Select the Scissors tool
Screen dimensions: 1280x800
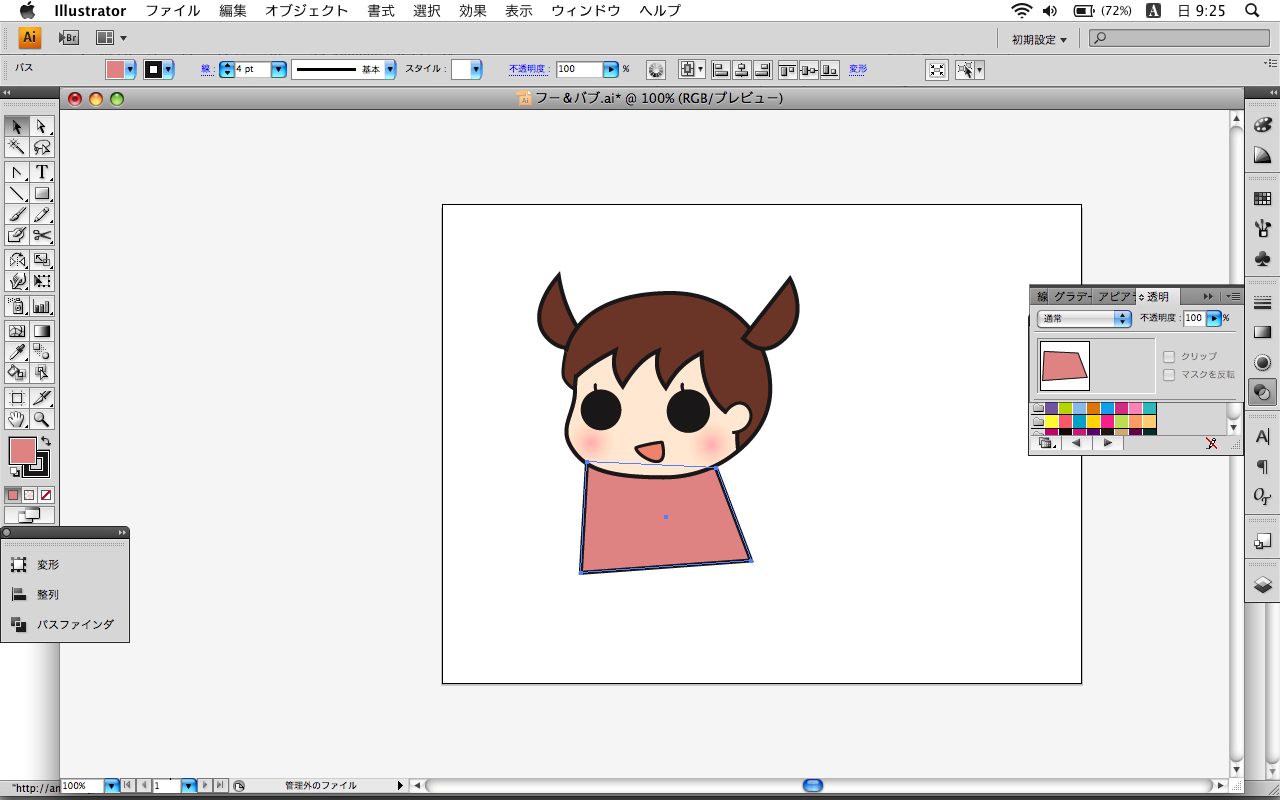point(42,235)
